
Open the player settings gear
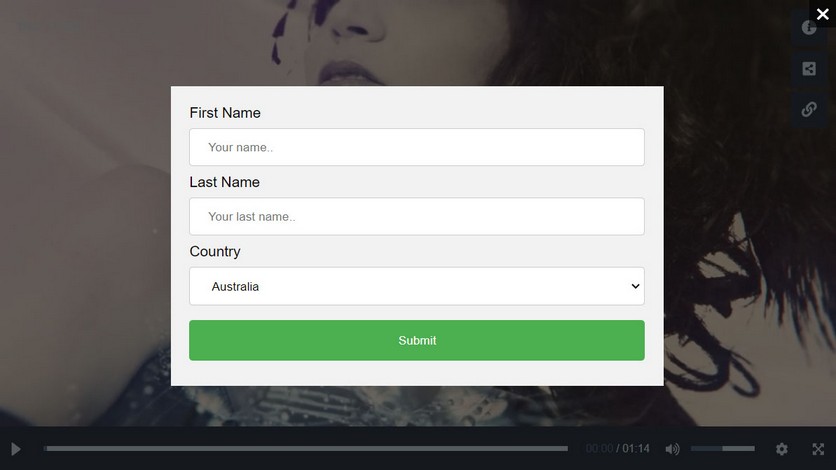(782, 449)
